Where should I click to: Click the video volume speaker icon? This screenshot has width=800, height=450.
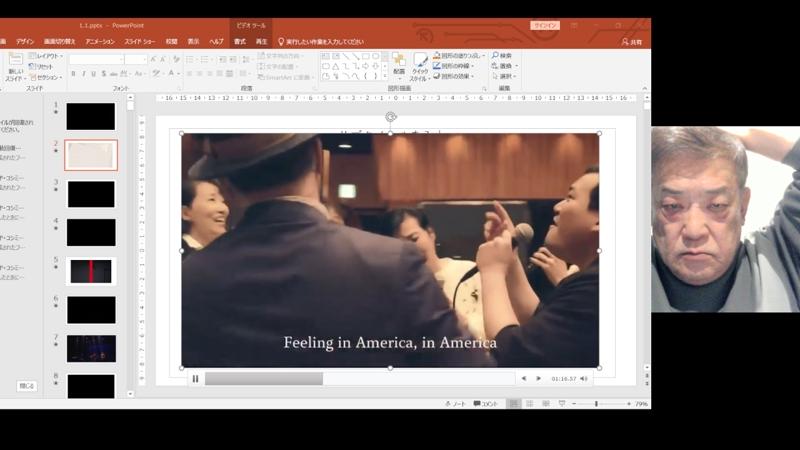584,379
